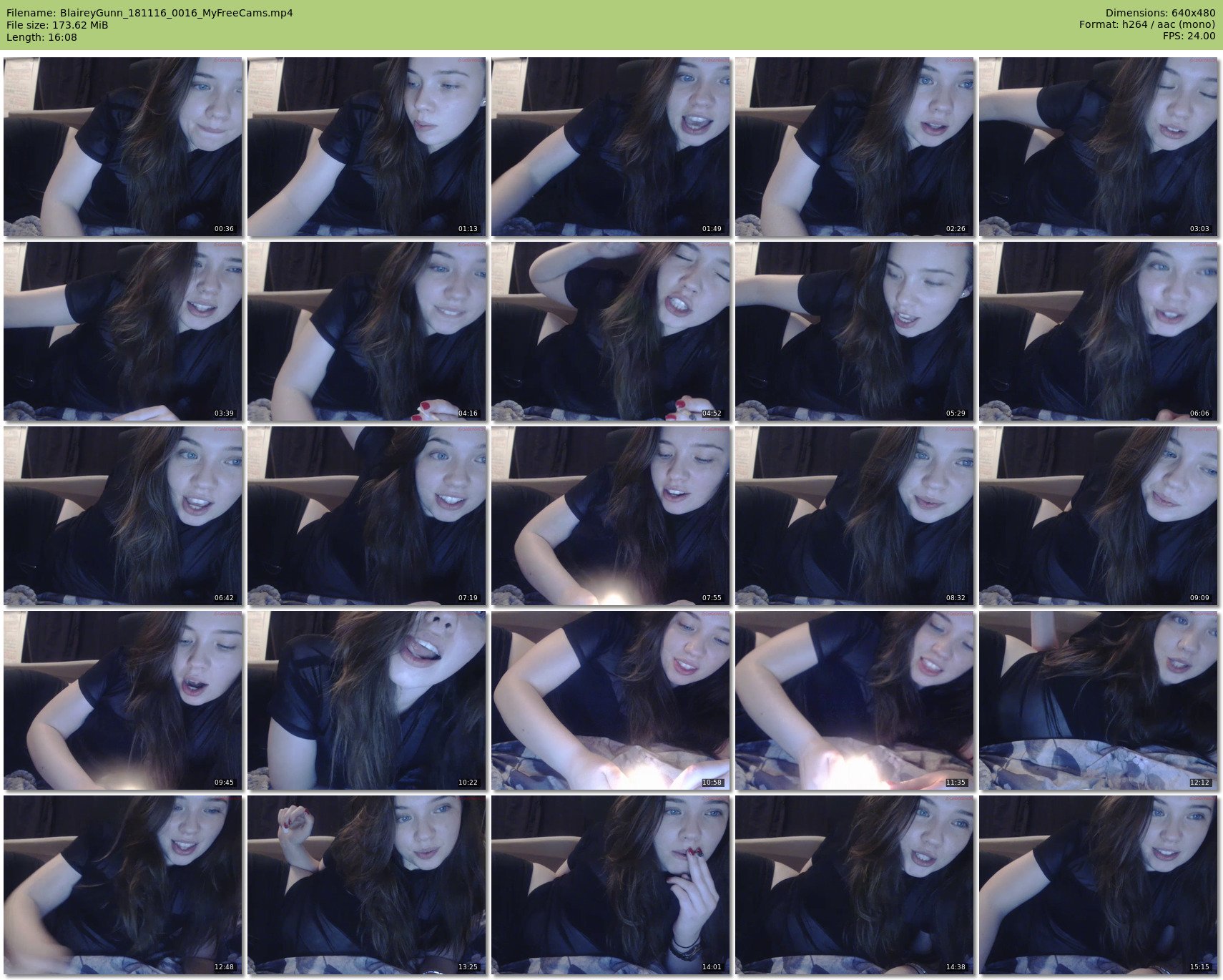
Task: Open the thumbnail marked 01:49
Action: click(611, 147)
